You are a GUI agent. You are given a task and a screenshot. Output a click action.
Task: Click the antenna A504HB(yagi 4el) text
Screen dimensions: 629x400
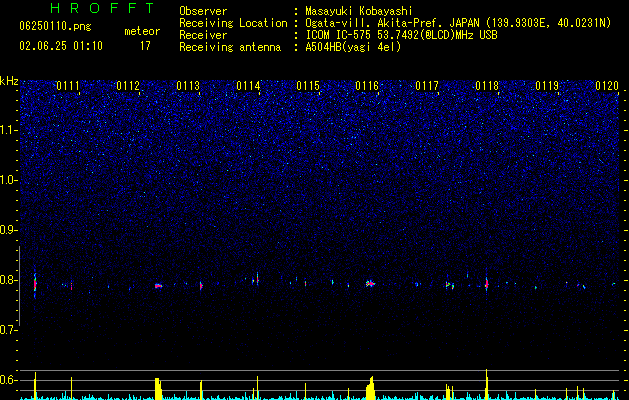(x=353, y=47)
